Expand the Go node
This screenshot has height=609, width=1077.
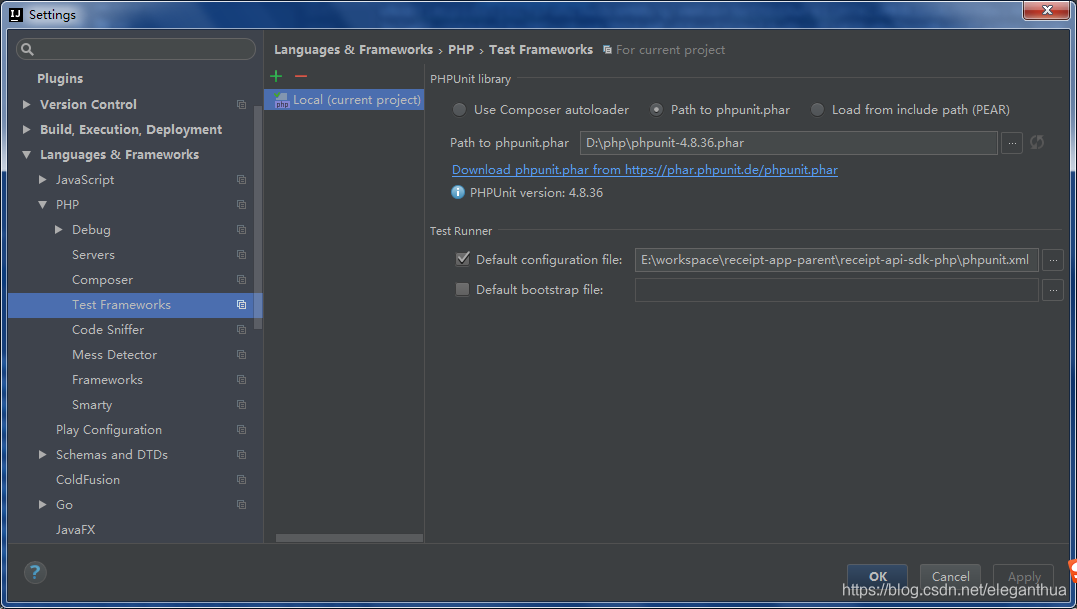[41, 504]
